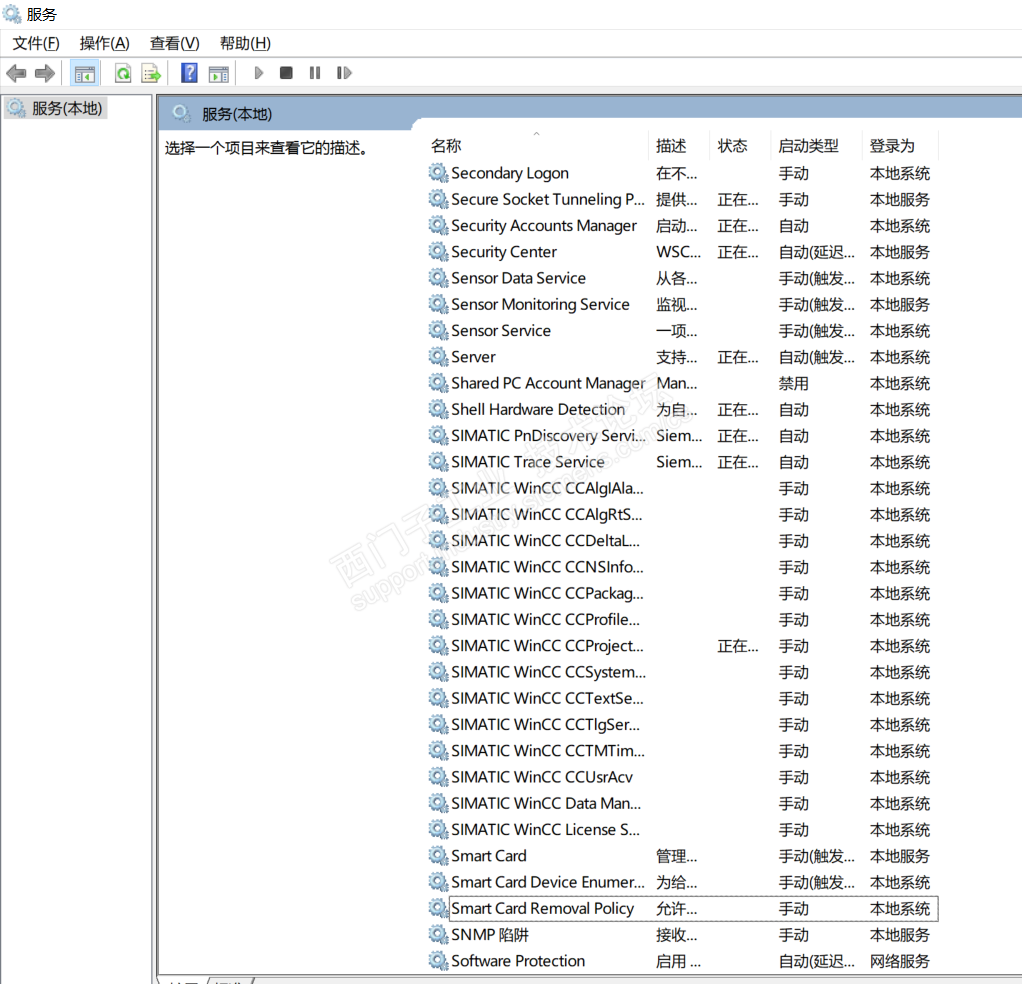Click gear icon of SIMATIC WinCC CCUsrAcv
Image resolution: width=1022 pixels, height=984 pixels.
(438, 777)
